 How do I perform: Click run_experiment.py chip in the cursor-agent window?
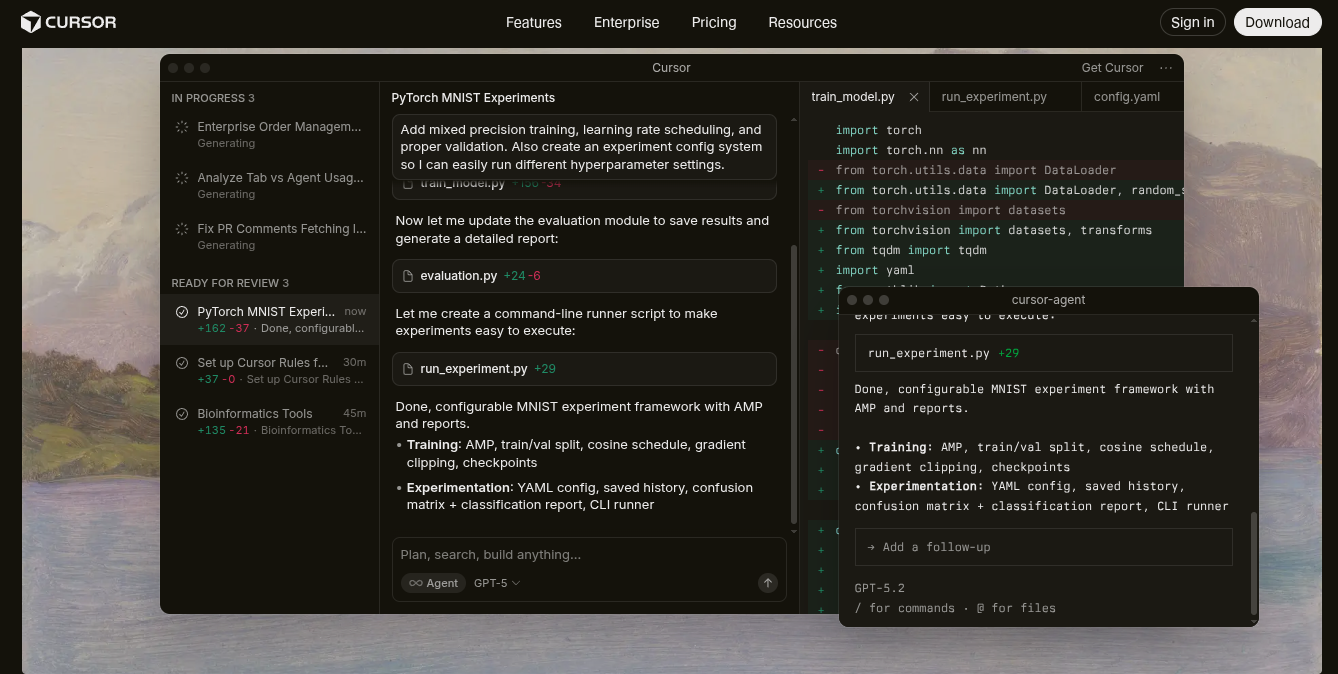tap(1043, 353)
